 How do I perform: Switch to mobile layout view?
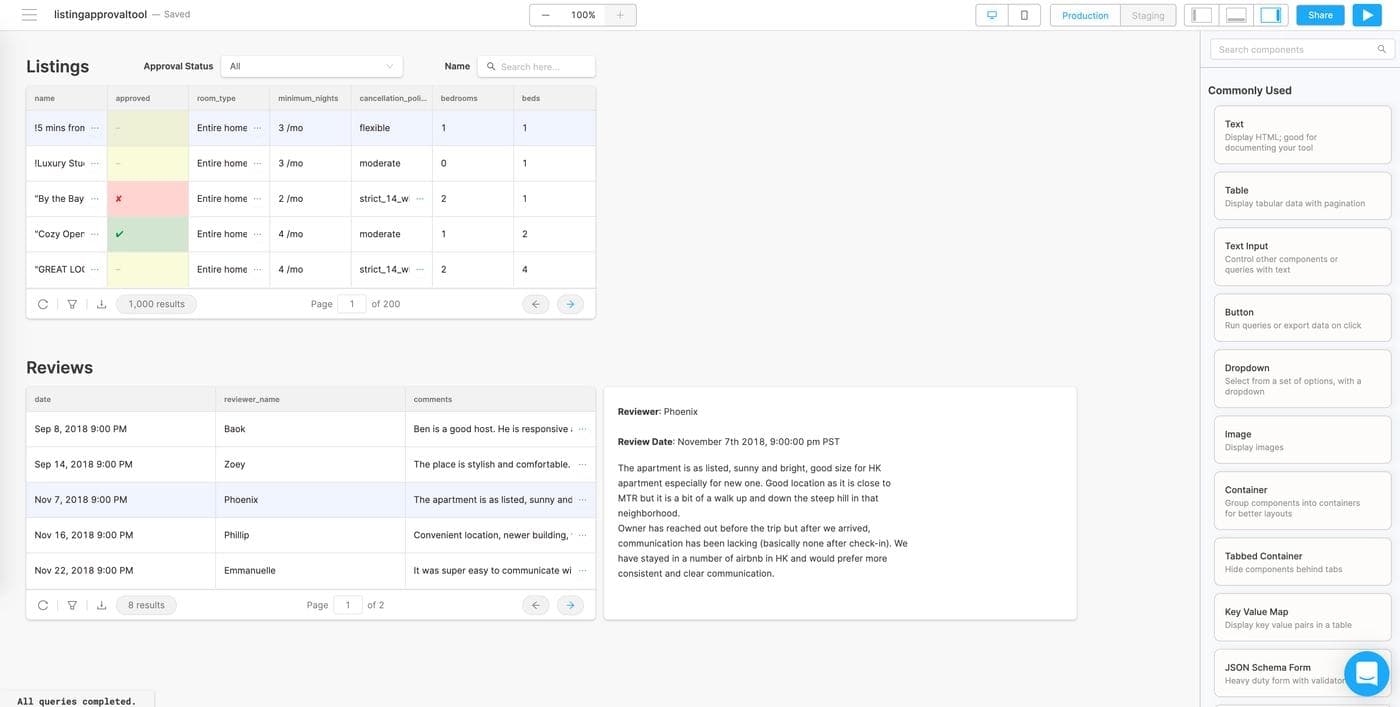1024,15
